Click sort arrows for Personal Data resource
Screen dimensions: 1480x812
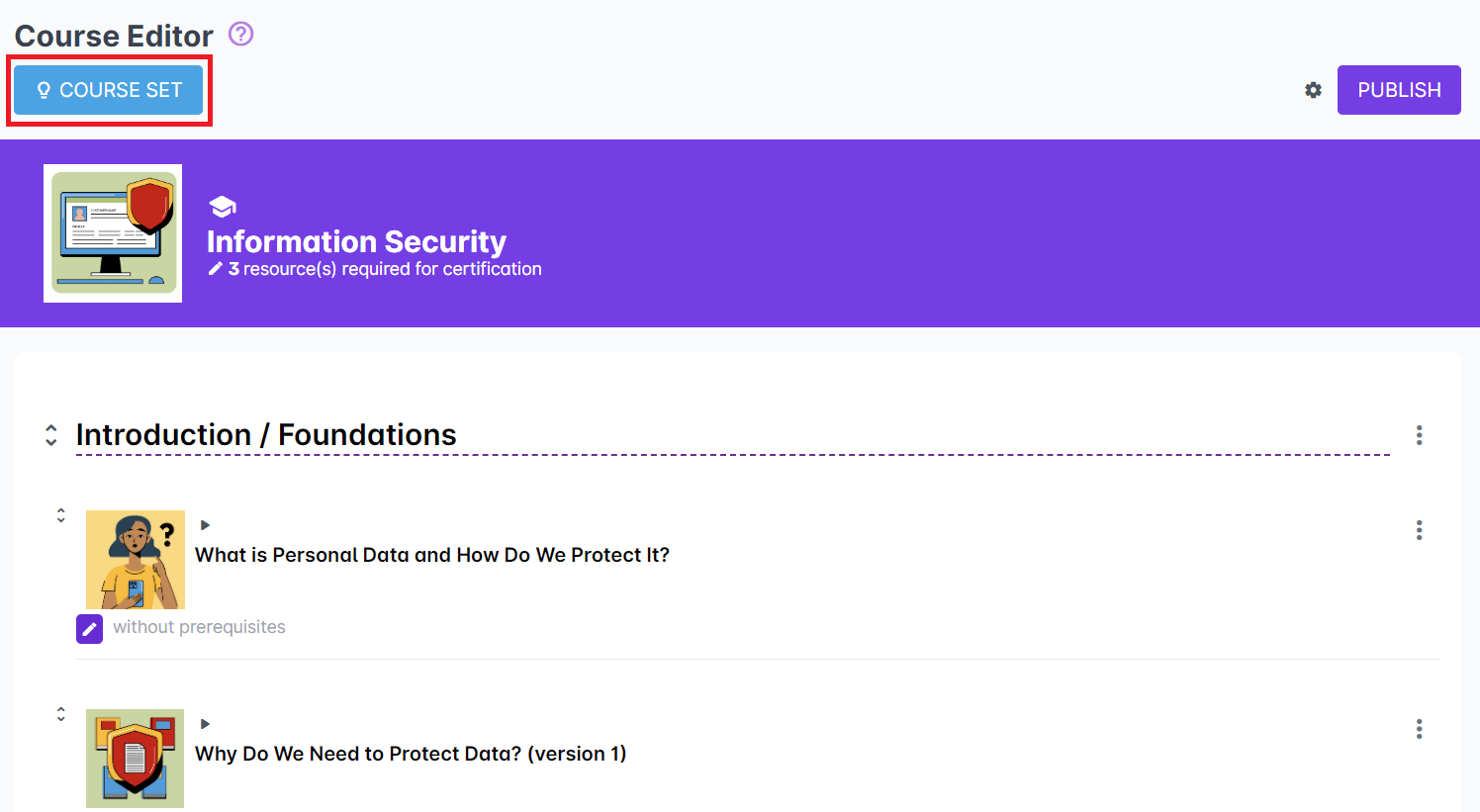tap(61, 515)
